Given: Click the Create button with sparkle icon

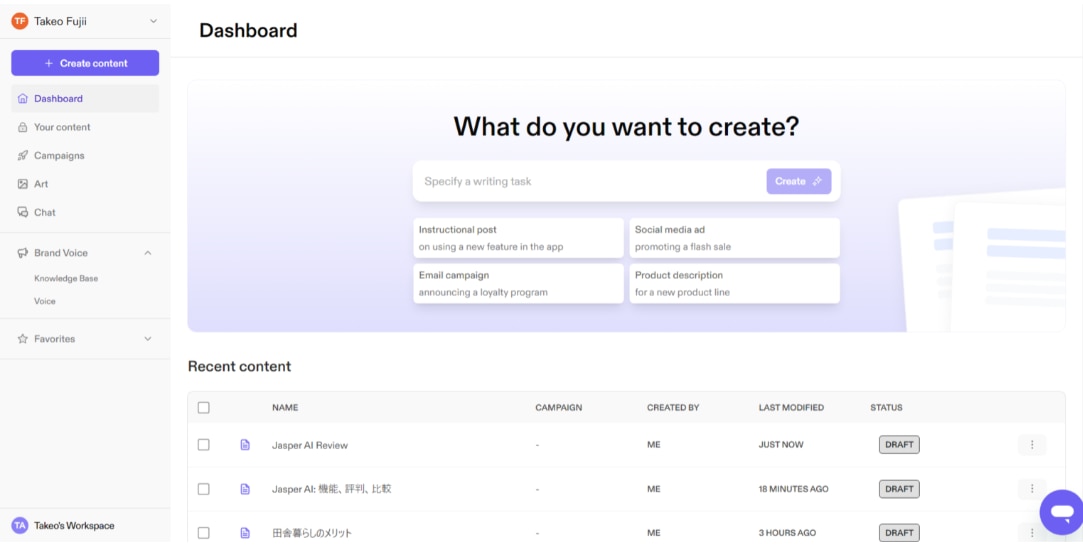Looking at the screenshot, I should 798,182.
